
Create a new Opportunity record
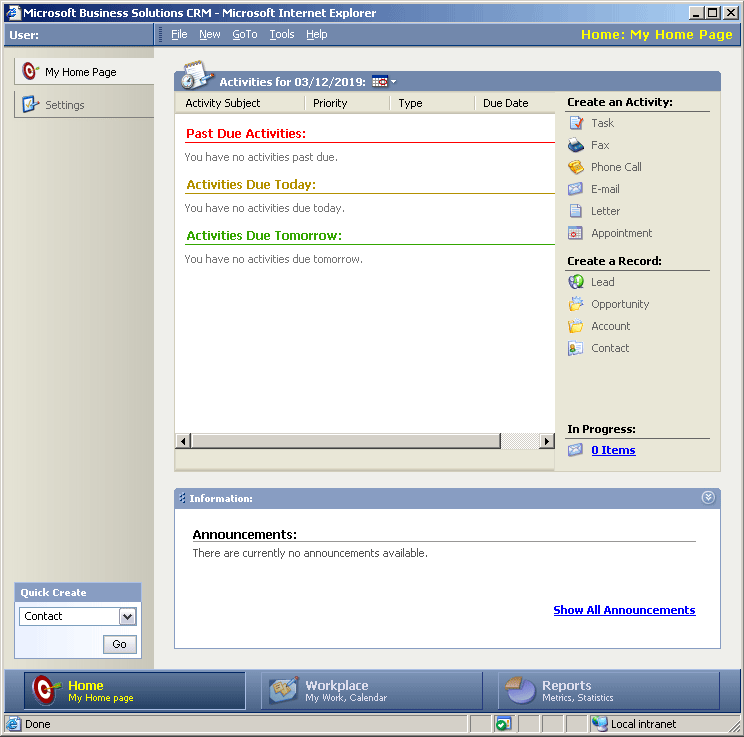point(620,304)
